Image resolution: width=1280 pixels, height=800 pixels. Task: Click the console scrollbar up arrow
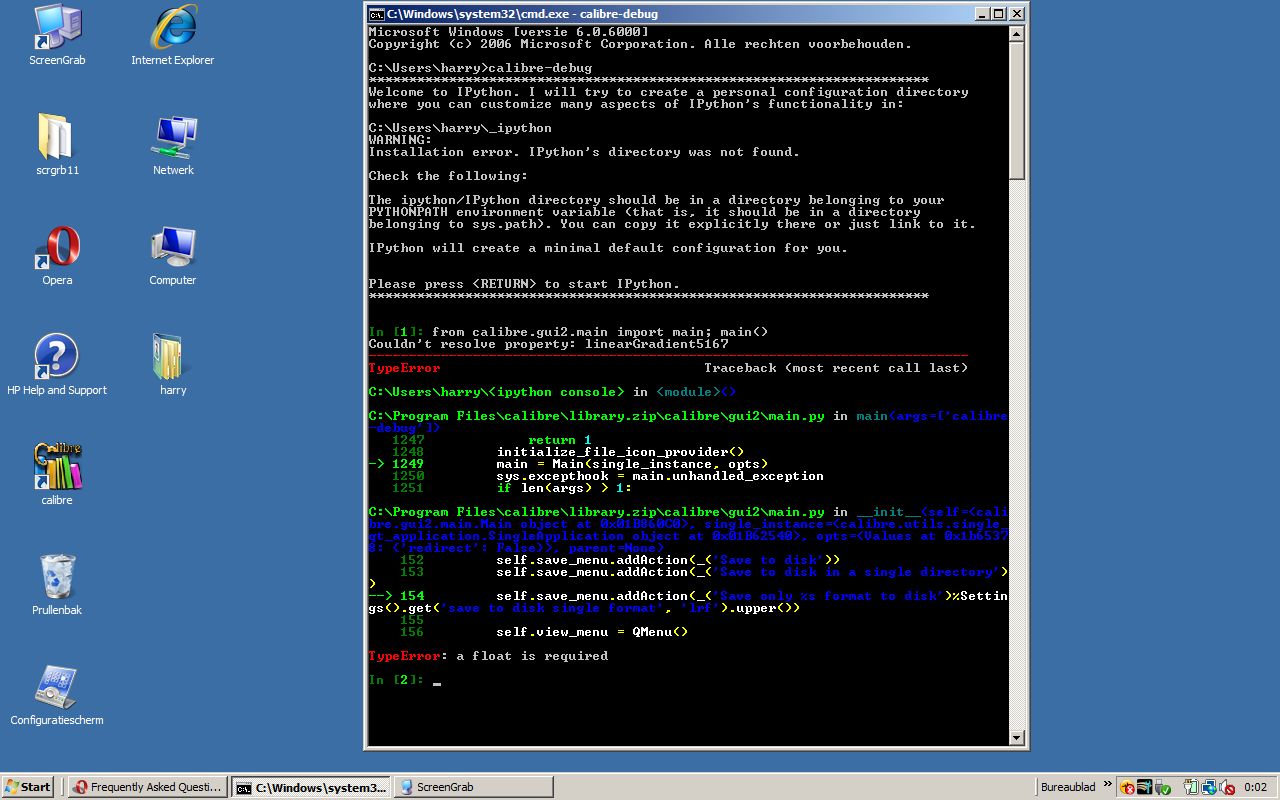(x=1017, y=34)
